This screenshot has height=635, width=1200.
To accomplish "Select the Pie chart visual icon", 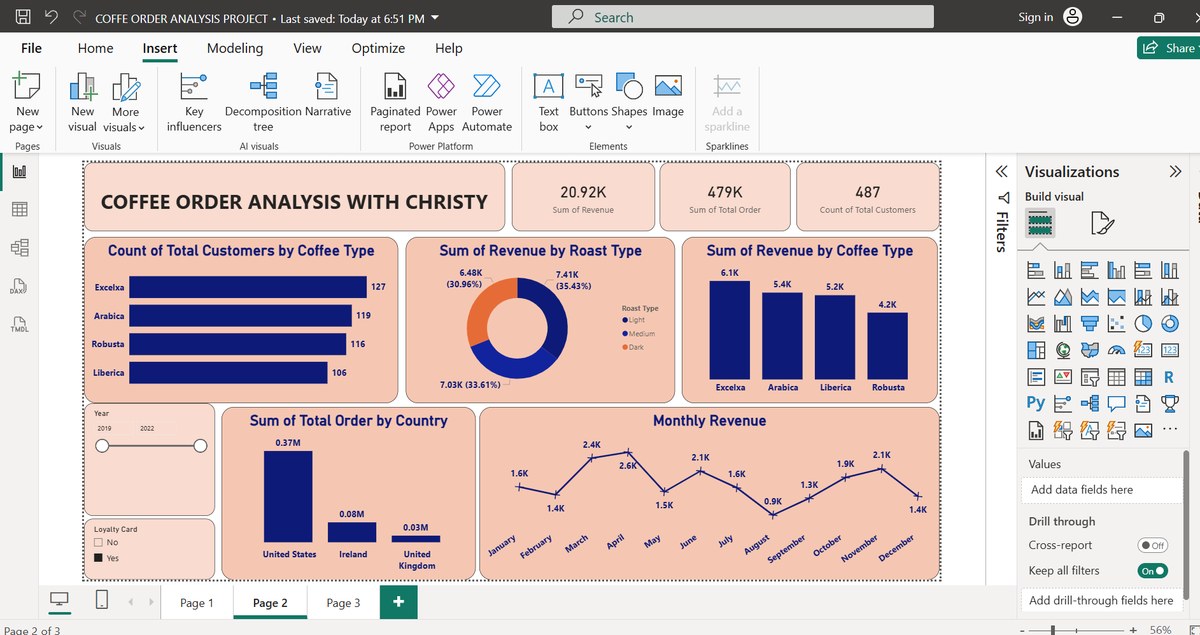I will pyautogui.click(x=1143, y=323).
